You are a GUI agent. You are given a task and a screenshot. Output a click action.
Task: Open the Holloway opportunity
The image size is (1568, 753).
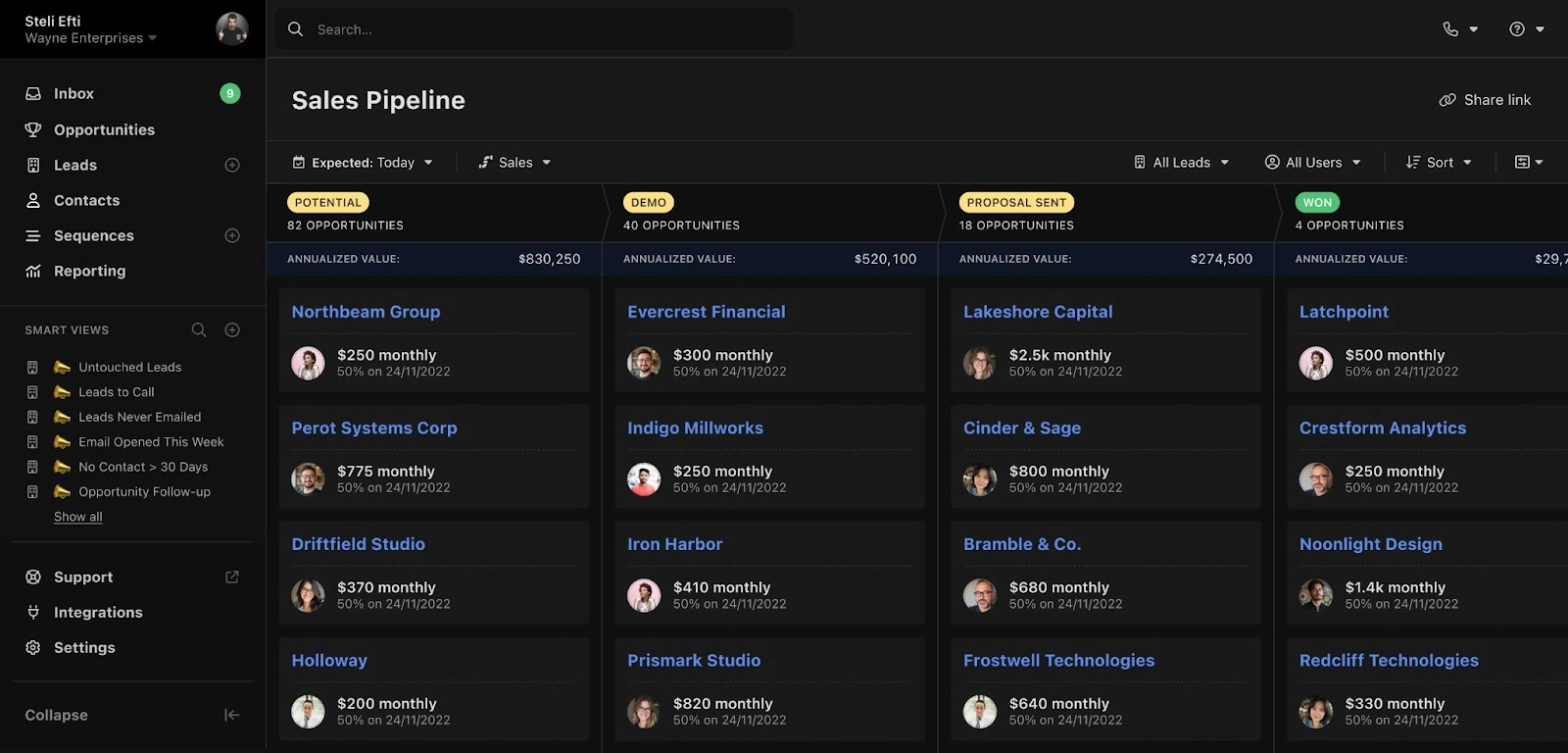[x=329, y=661]
